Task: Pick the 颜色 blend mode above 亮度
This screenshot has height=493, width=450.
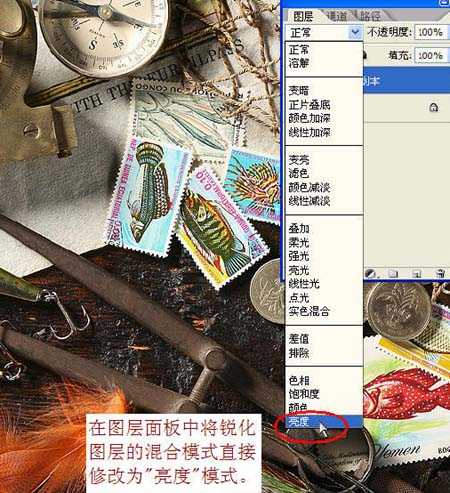Action: [298, 407]
